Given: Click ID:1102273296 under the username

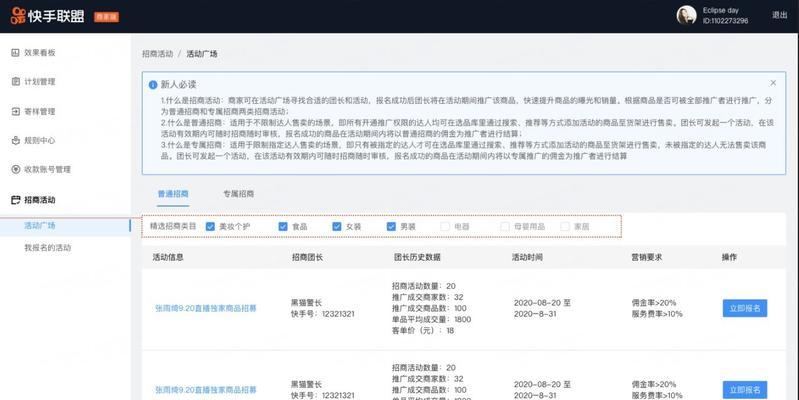Looking at the screenshot, I should click(x=726, y=21).
